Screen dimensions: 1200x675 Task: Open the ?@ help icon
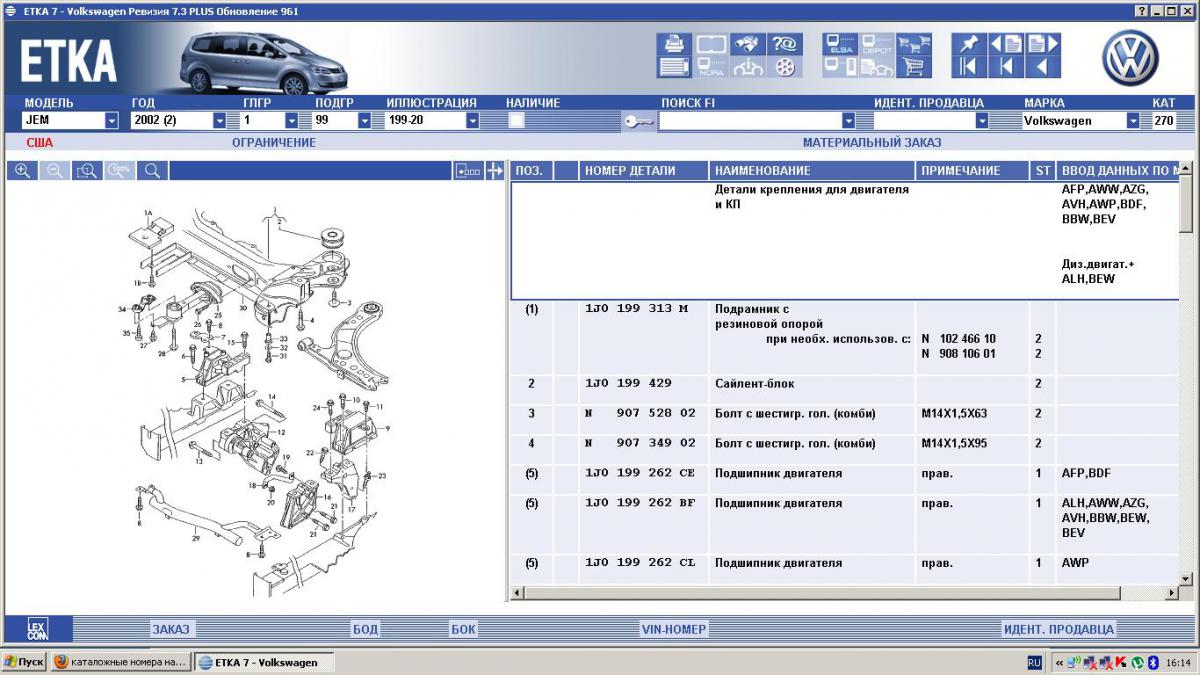tap(785, 44)
